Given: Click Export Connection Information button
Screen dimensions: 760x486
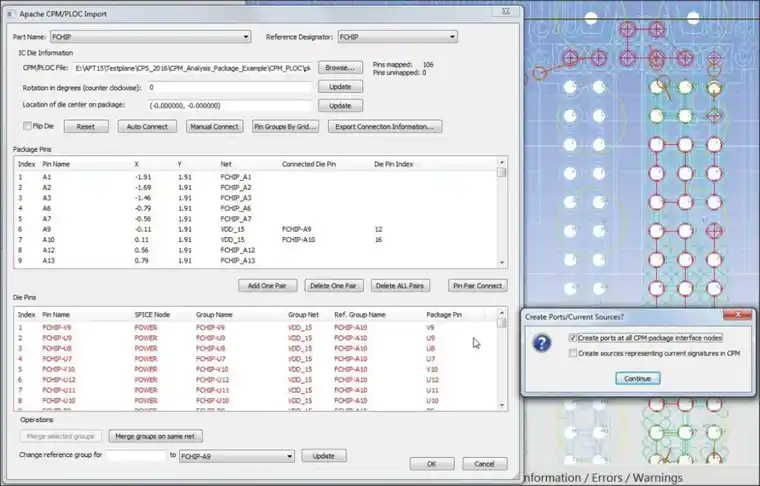Looking at the screenshot, I should click(x=385, y=126).
